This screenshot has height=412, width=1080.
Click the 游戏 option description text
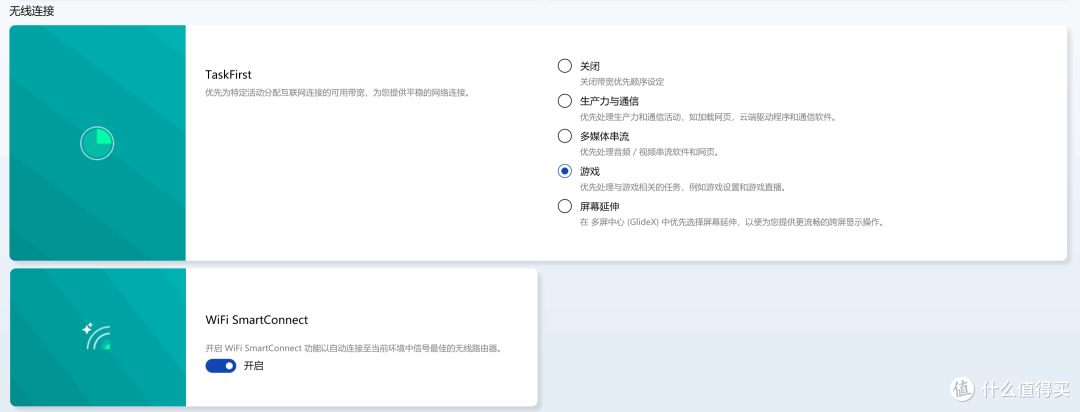[x=683, y=187]
